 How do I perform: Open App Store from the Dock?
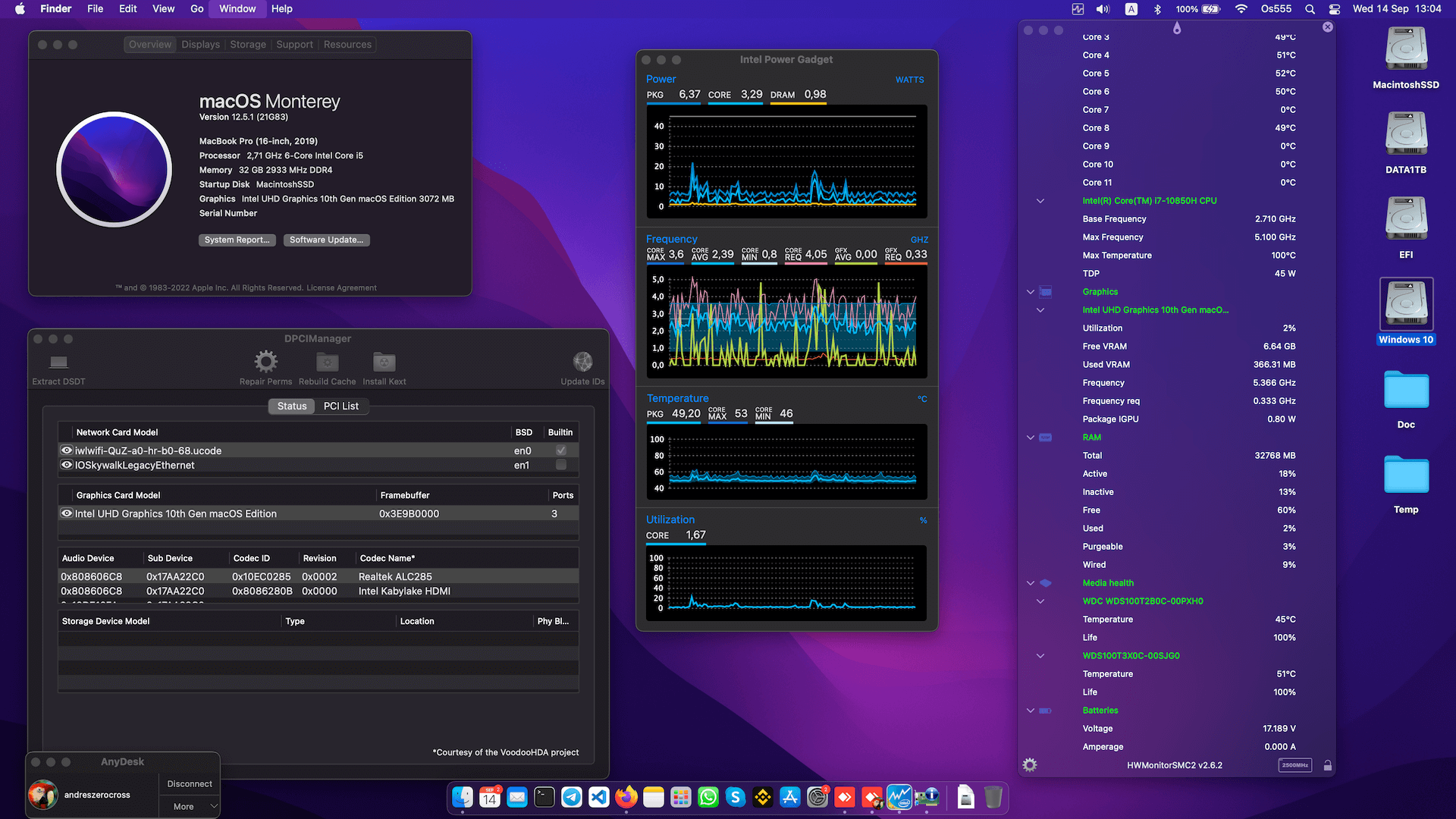click(790, 797)
